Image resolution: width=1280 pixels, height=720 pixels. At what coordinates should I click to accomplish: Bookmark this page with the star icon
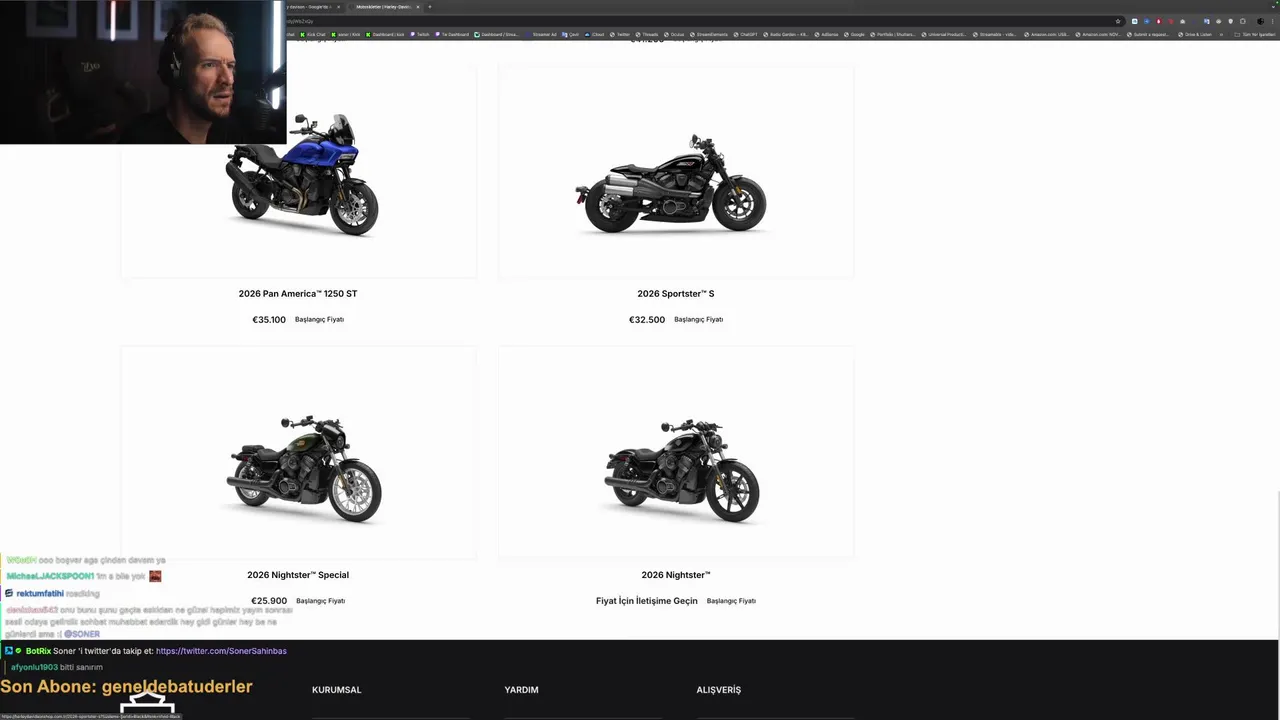tap(1118, 21)
